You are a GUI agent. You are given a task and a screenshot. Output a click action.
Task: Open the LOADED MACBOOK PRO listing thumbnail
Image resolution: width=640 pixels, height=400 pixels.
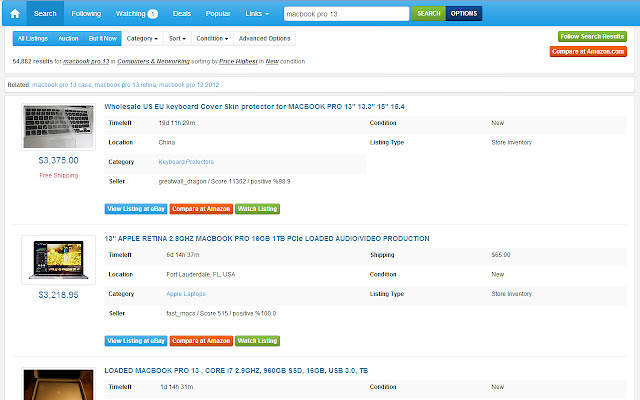click(58, 384)
